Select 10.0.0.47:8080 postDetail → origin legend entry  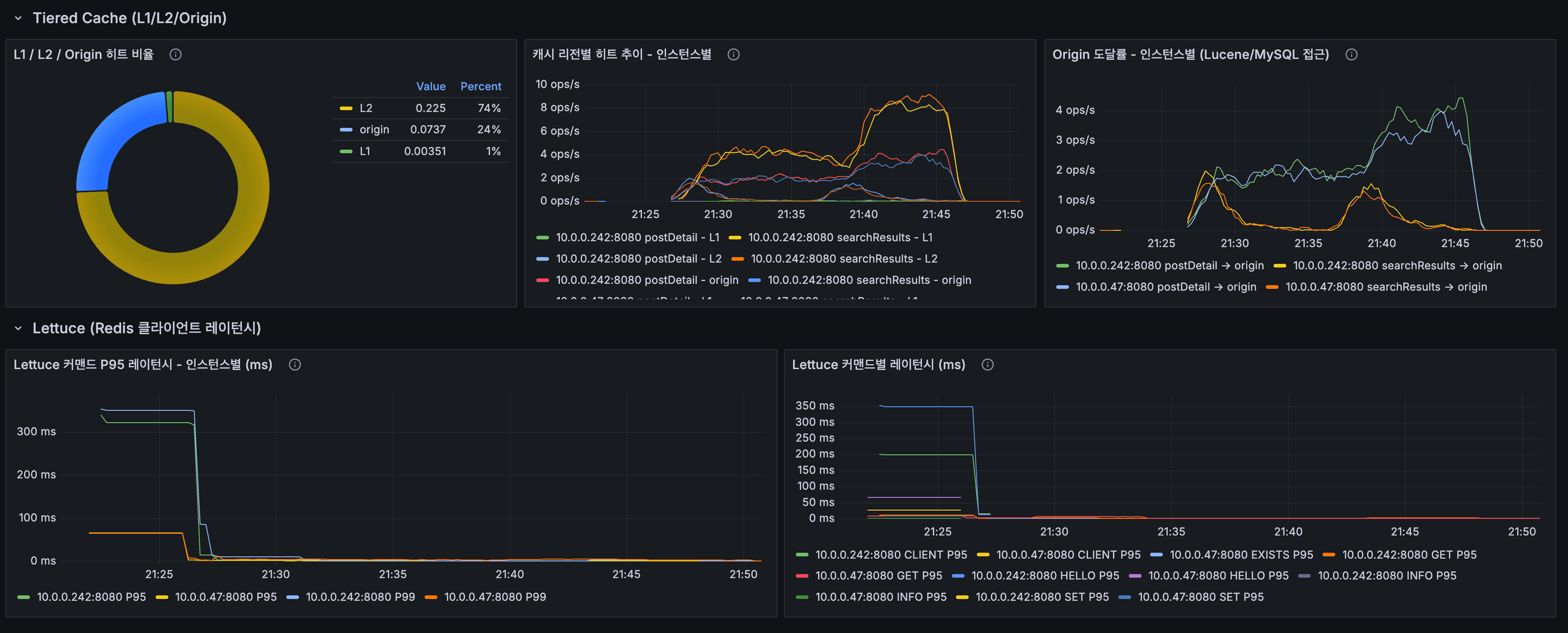point(1166,287)
